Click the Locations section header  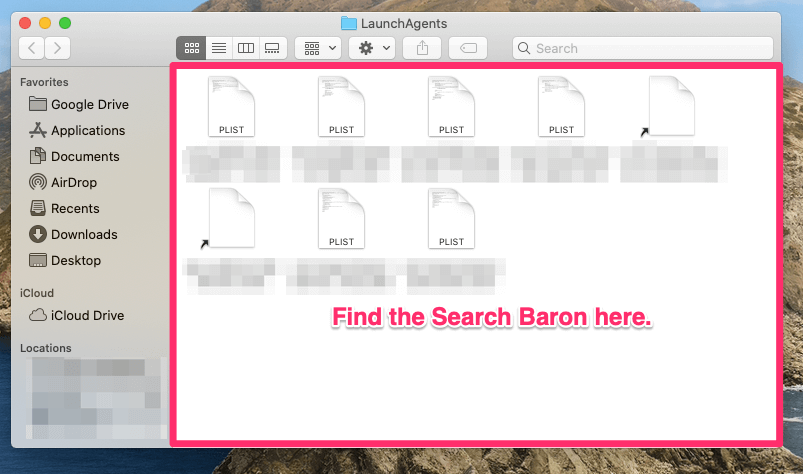(x=46, y=348)
